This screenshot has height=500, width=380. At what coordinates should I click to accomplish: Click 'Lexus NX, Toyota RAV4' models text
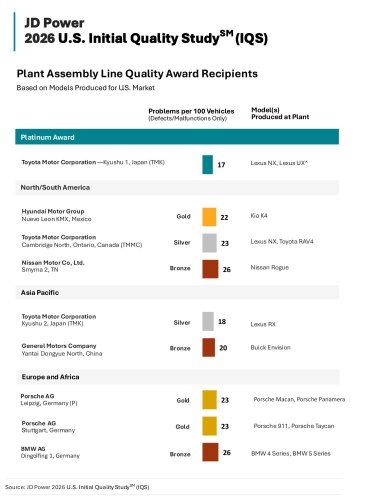tap(282, 242)
